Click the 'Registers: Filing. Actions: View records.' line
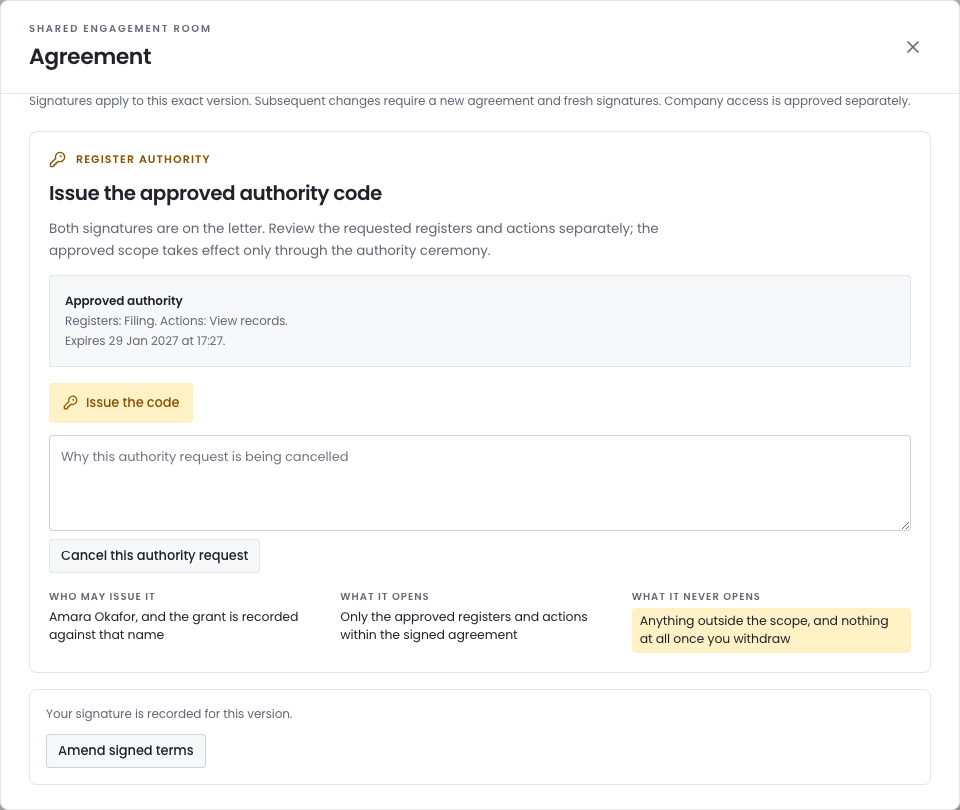960x810 pixels. pos(176,321)
